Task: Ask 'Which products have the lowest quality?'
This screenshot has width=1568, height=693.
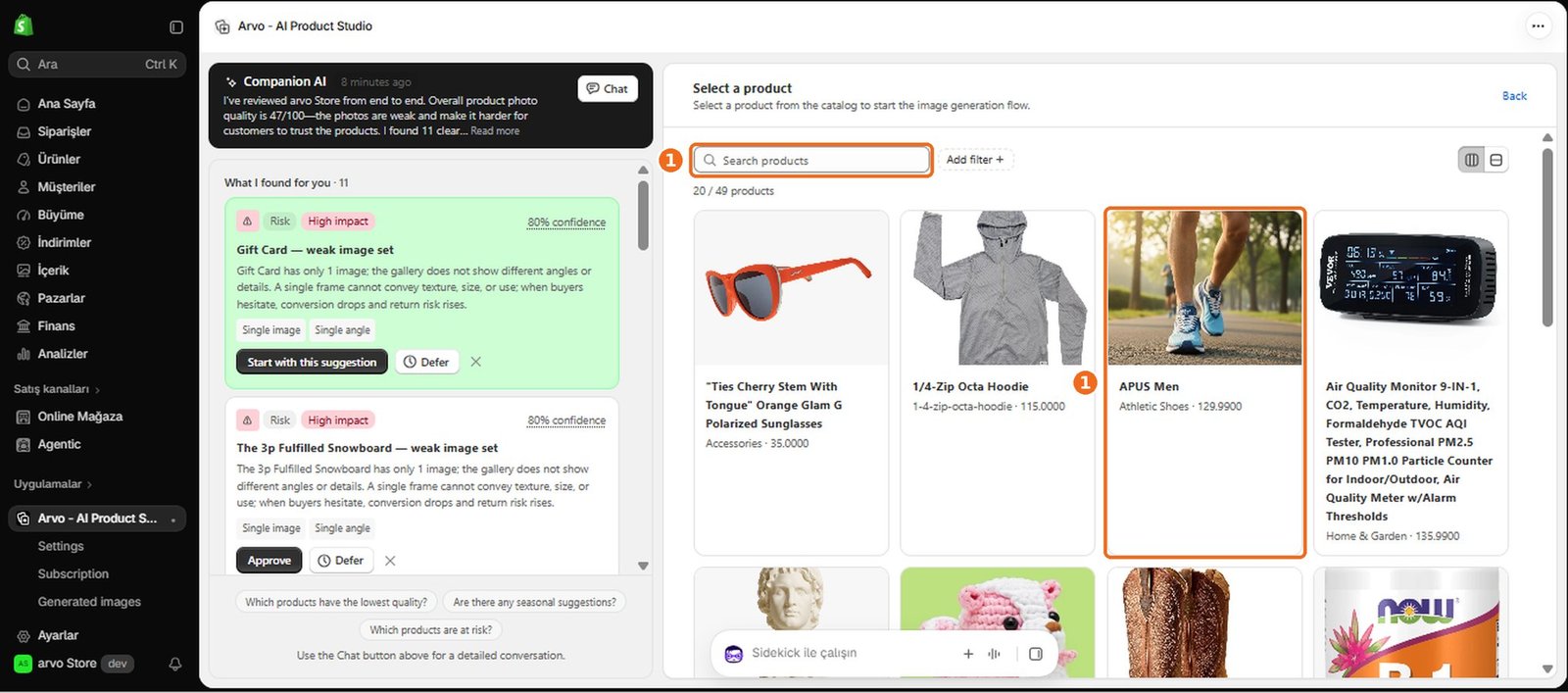Action: [336, 603]
